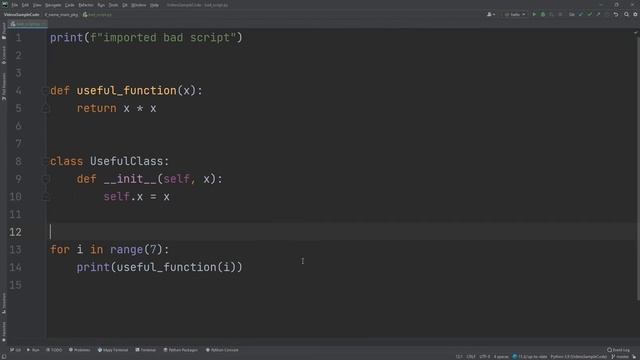
Task: Click the Stop icon in toolbar
Action: coord(560,15)
